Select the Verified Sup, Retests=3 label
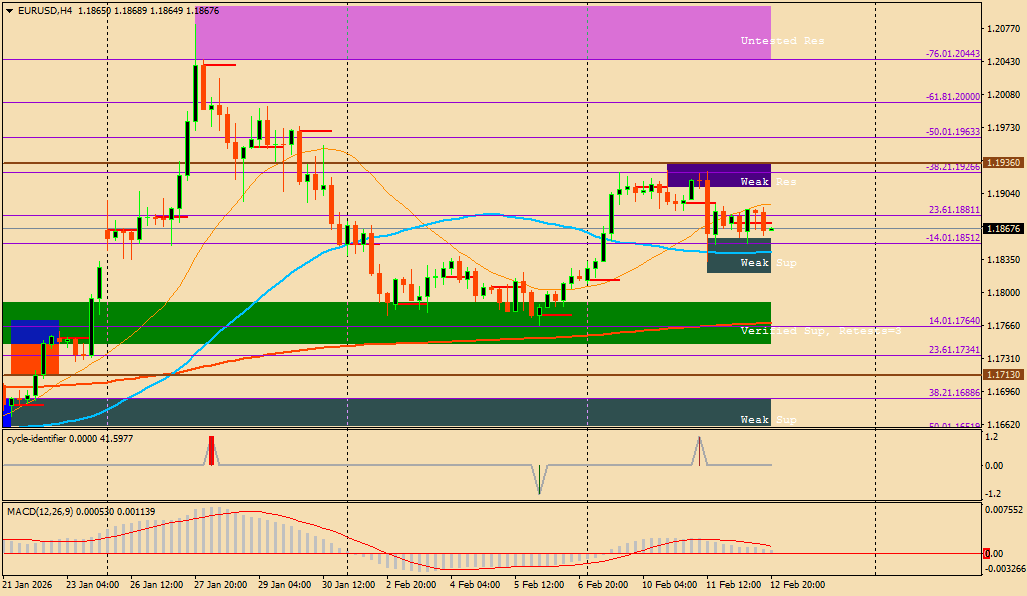Image resolution: width=1027 pixels, height=596 pixels. pyautogui.click(x=821, y=331)
